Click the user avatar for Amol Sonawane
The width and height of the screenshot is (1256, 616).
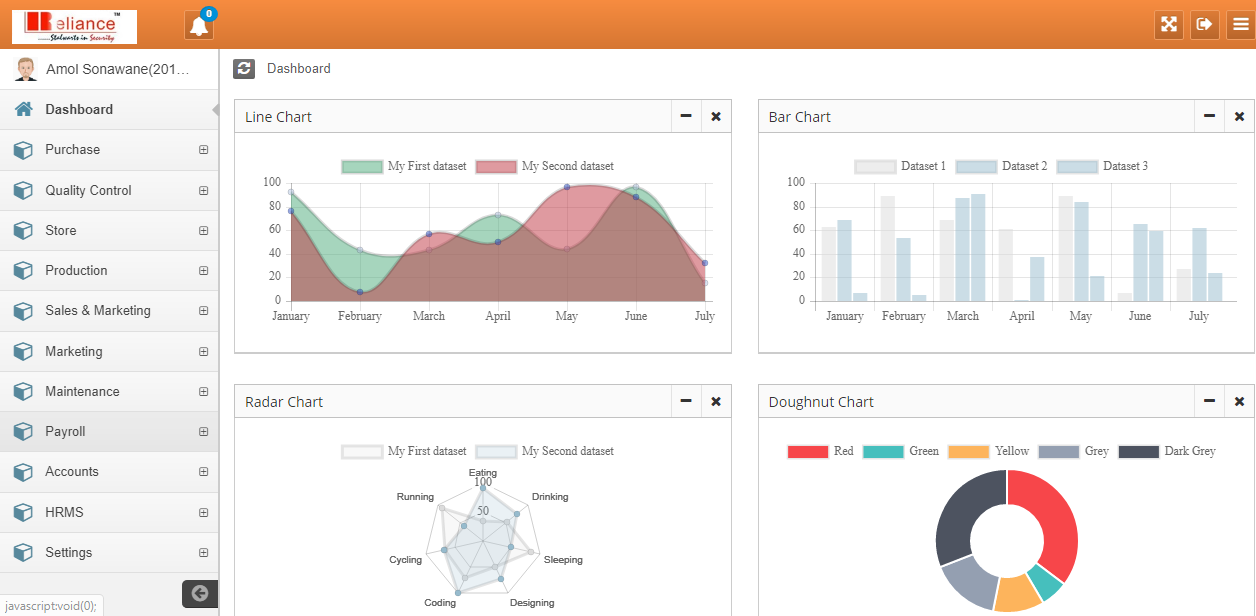pos(26,69)
